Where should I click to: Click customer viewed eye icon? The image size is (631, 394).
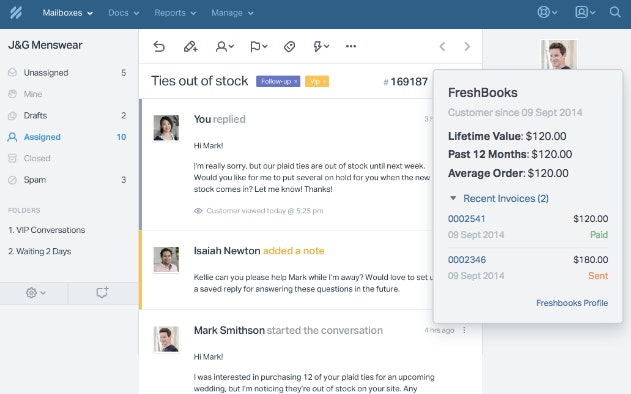[198, 211]
